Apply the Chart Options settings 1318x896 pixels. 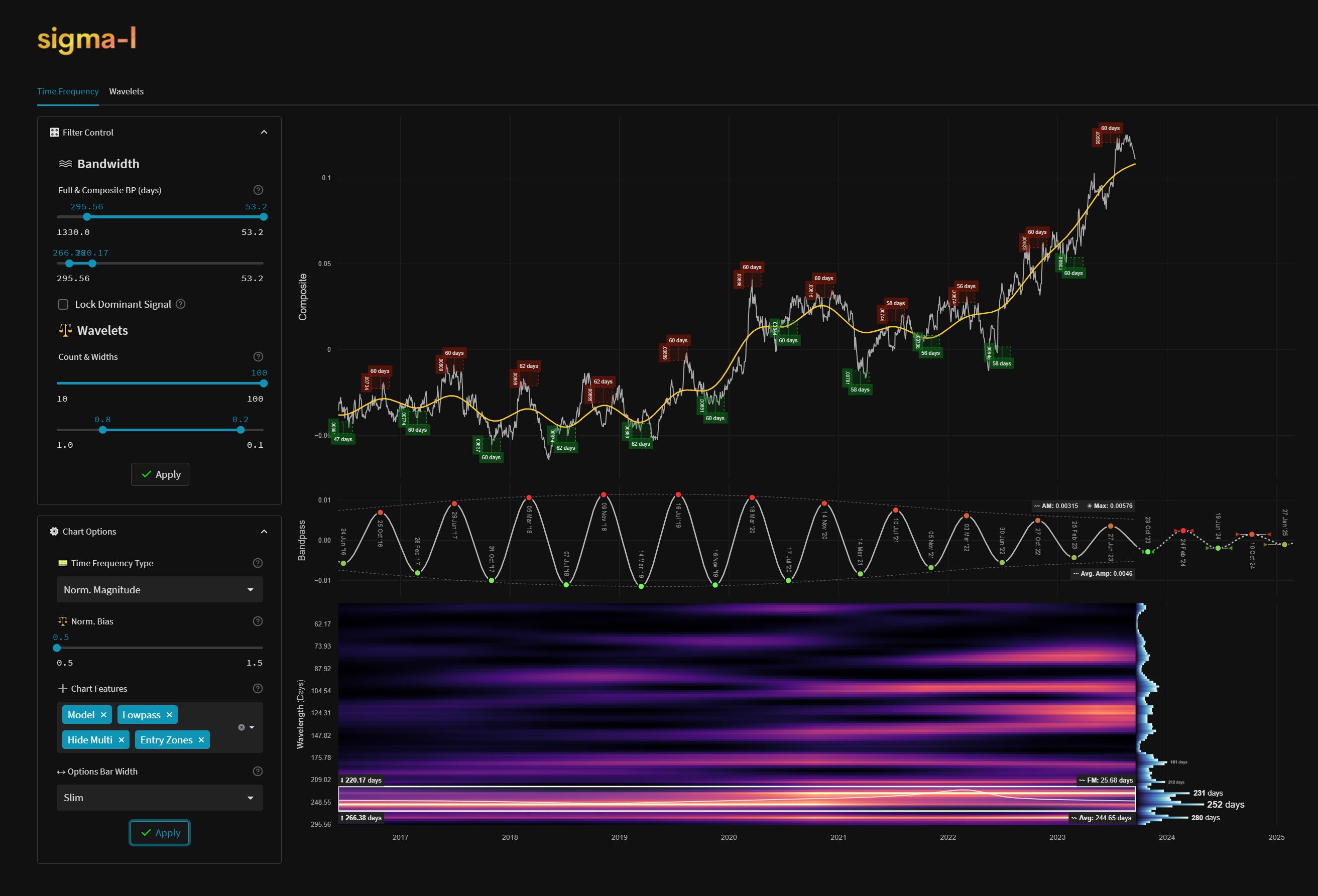tap(160, 832)
